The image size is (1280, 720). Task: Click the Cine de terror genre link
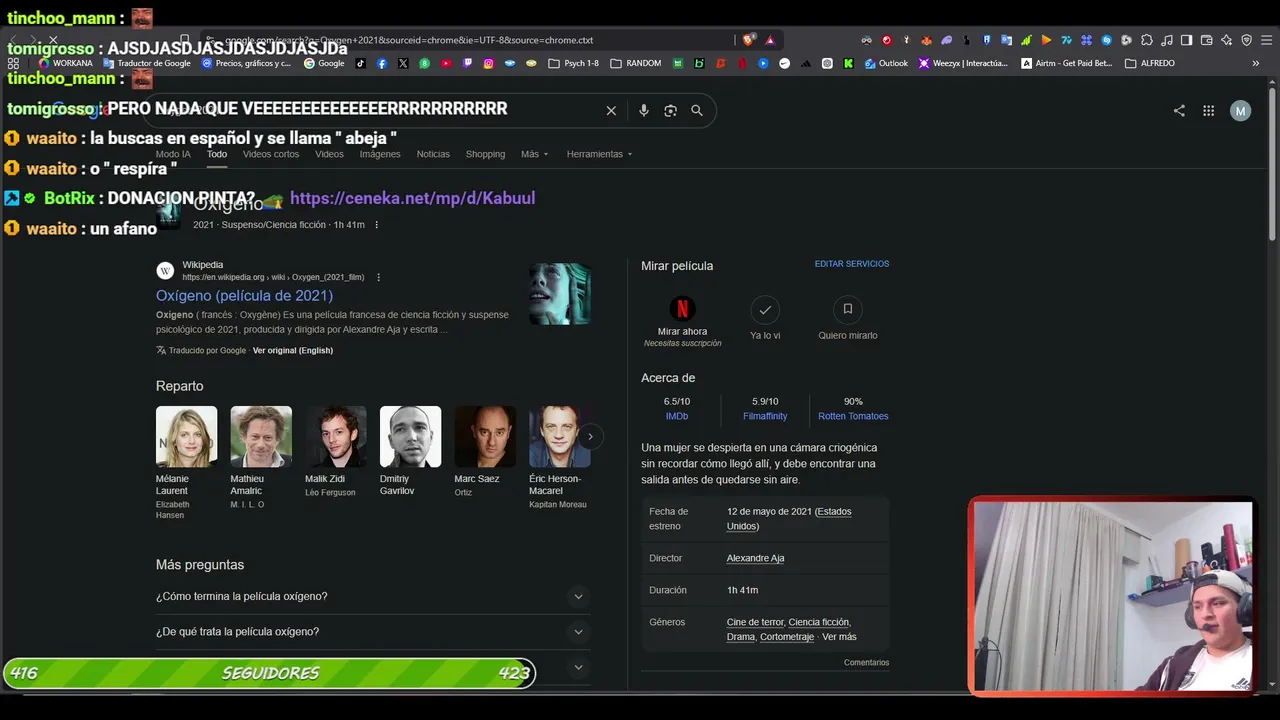tap(756, 622)
